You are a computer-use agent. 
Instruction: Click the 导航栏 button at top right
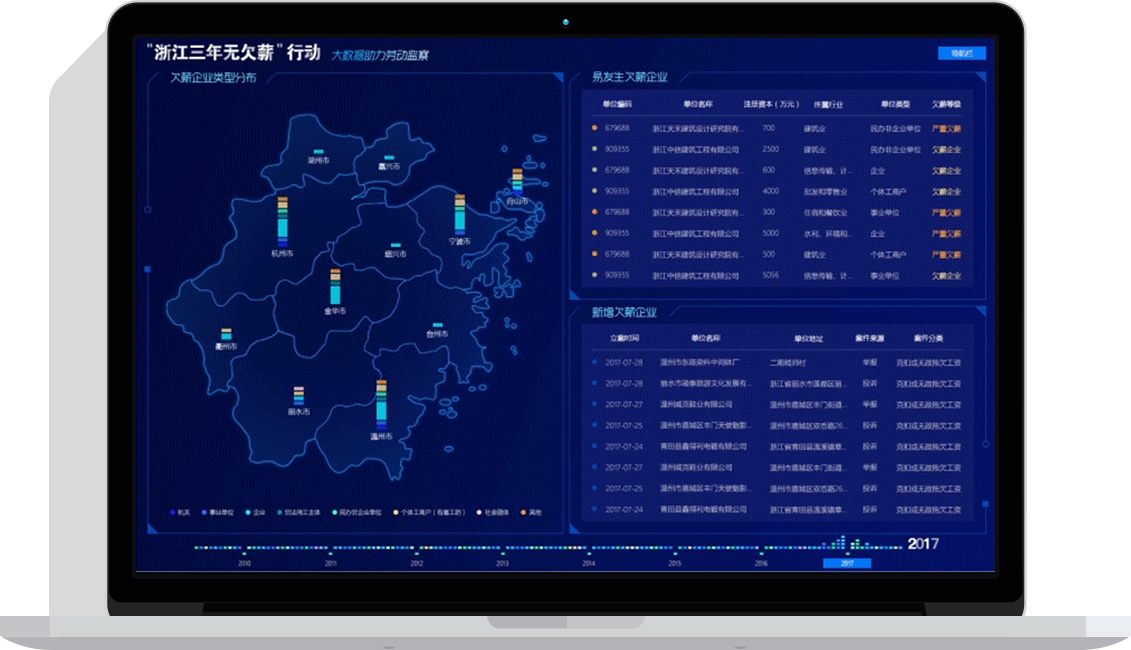coord(961,53)
